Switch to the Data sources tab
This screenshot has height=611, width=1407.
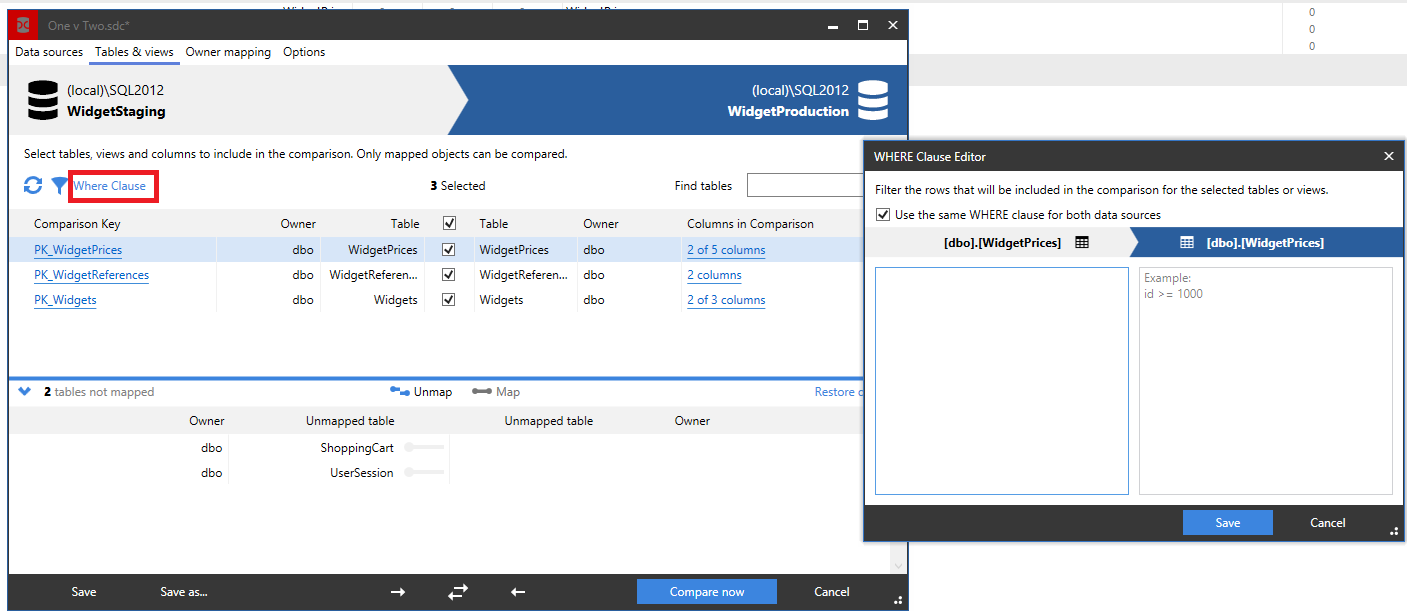click(x=49, y=52)
